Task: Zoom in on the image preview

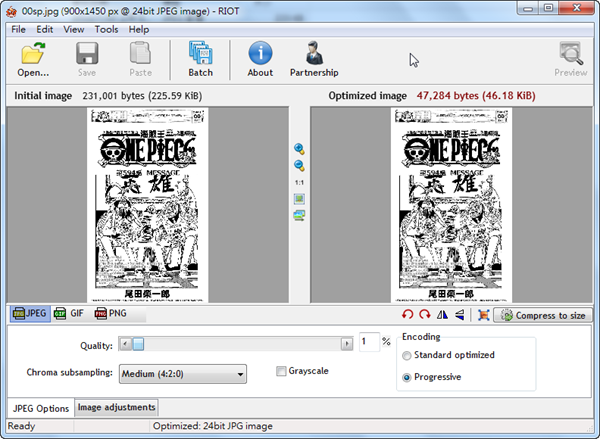Action: (x=299, y=149)
